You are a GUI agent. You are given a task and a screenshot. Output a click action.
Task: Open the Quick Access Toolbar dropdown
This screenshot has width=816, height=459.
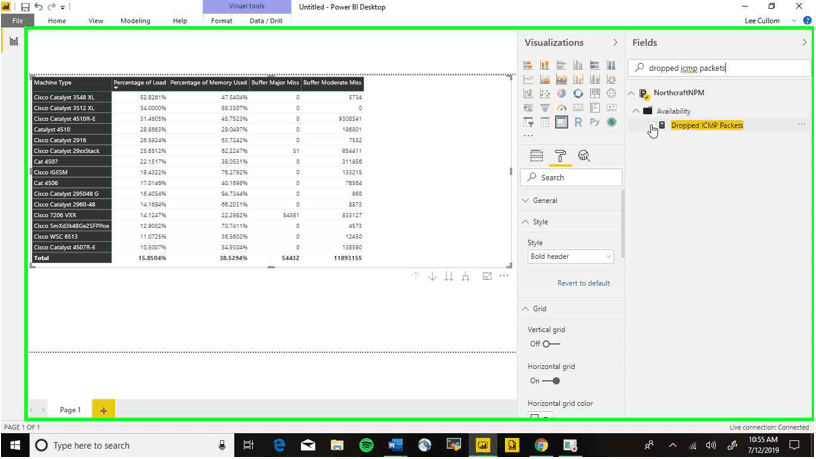click(x=62, y=7)
